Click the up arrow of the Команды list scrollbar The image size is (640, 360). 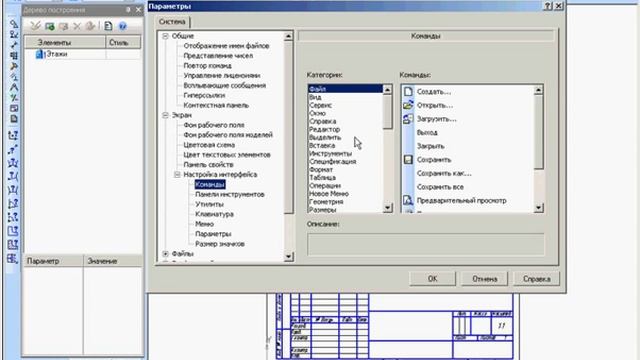pos(538,89)
